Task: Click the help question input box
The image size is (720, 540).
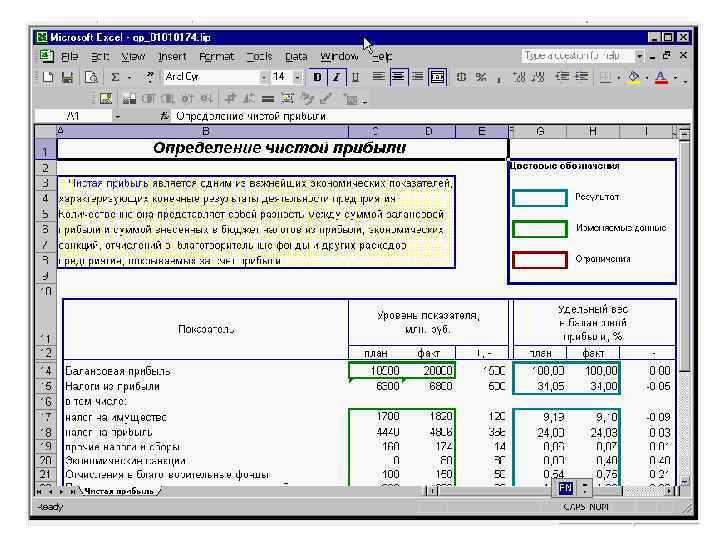Action: click(x=578, y=56)
